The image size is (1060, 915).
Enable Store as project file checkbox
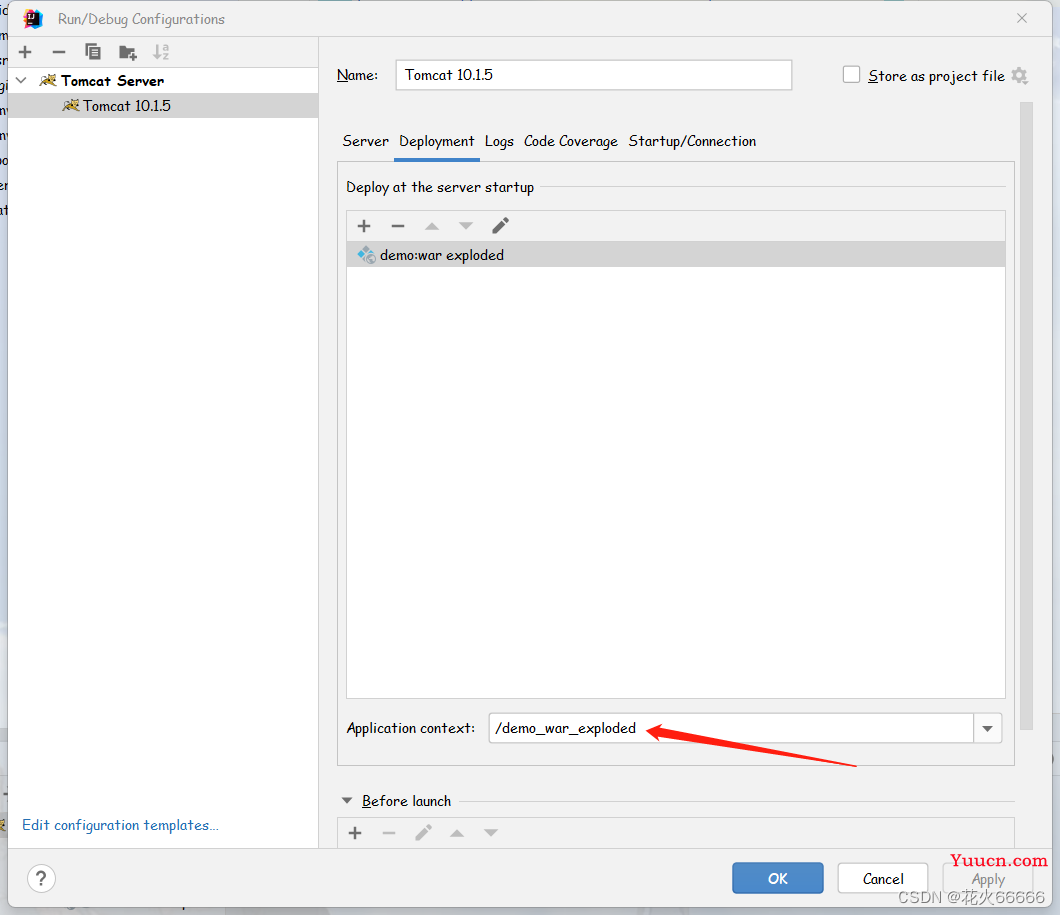click(851, 75)
